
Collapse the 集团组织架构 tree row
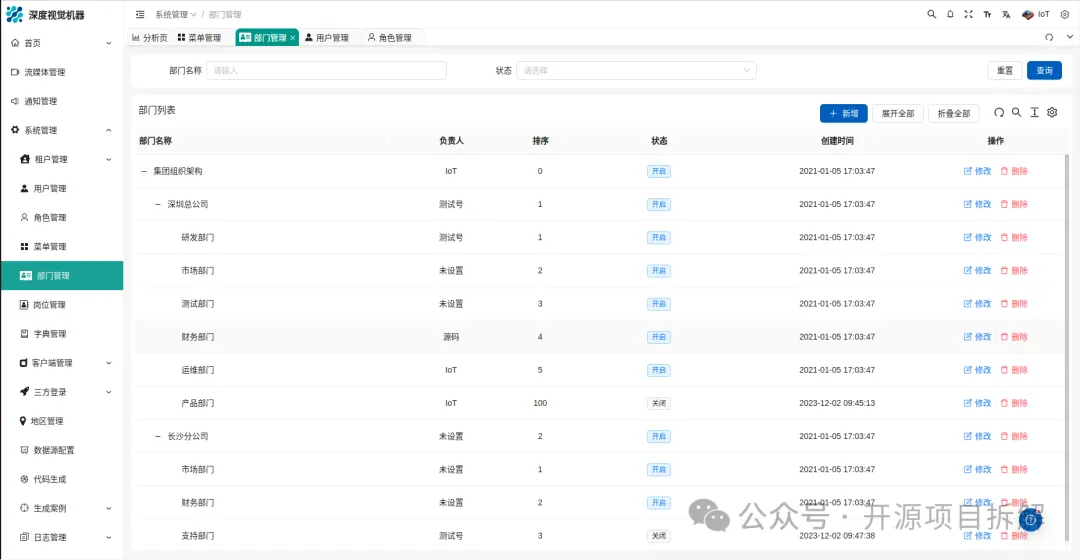[144, 172]
